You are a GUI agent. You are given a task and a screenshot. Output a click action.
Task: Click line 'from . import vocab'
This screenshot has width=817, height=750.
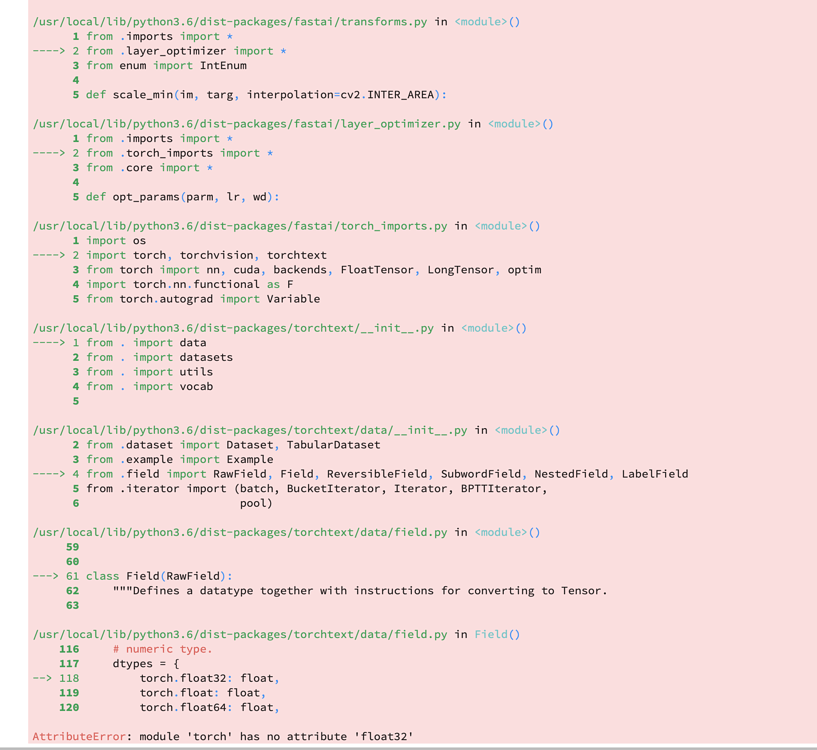coord(150,387)
